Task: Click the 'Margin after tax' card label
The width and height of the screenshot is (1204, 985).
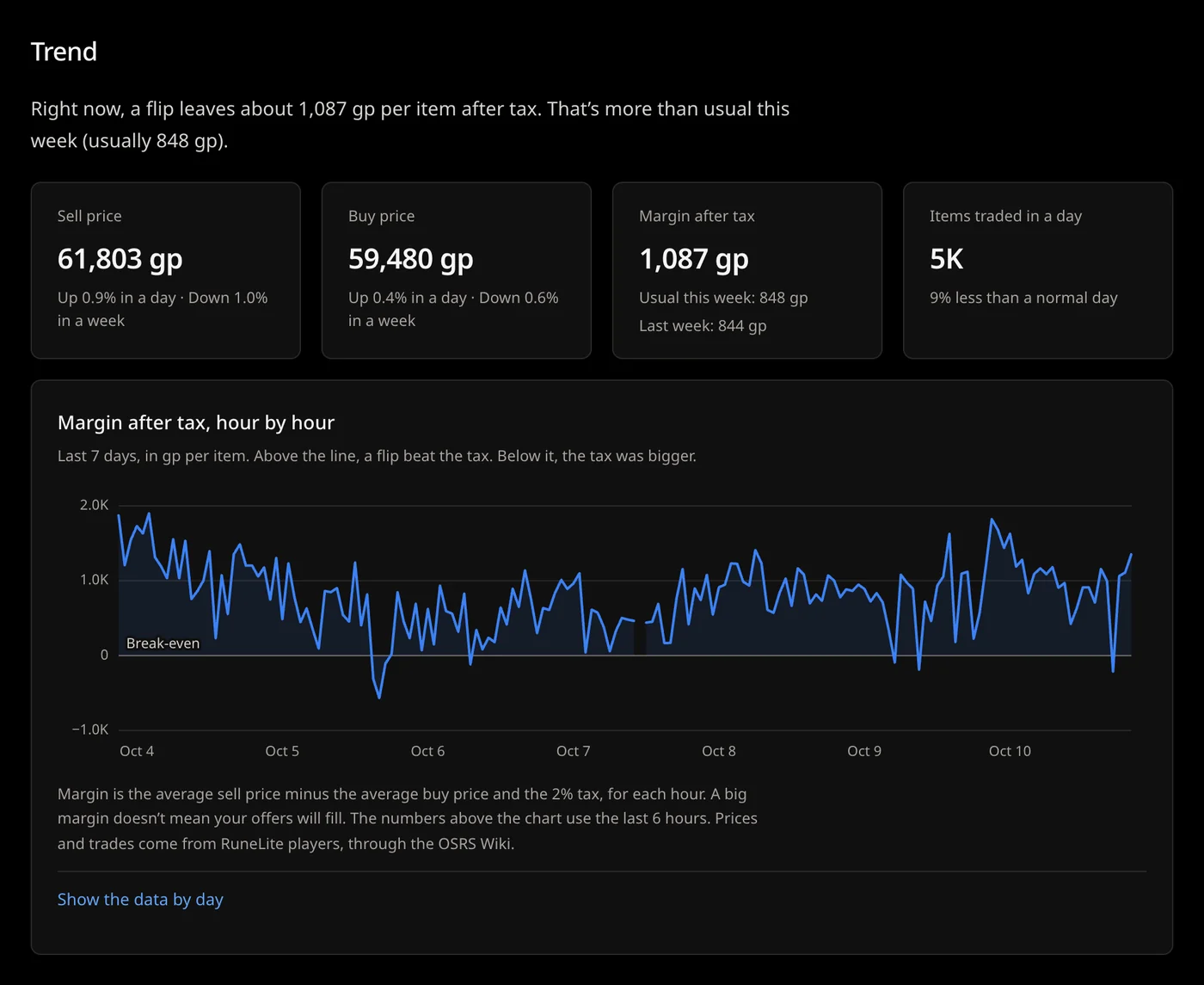Action: point(697,216)
